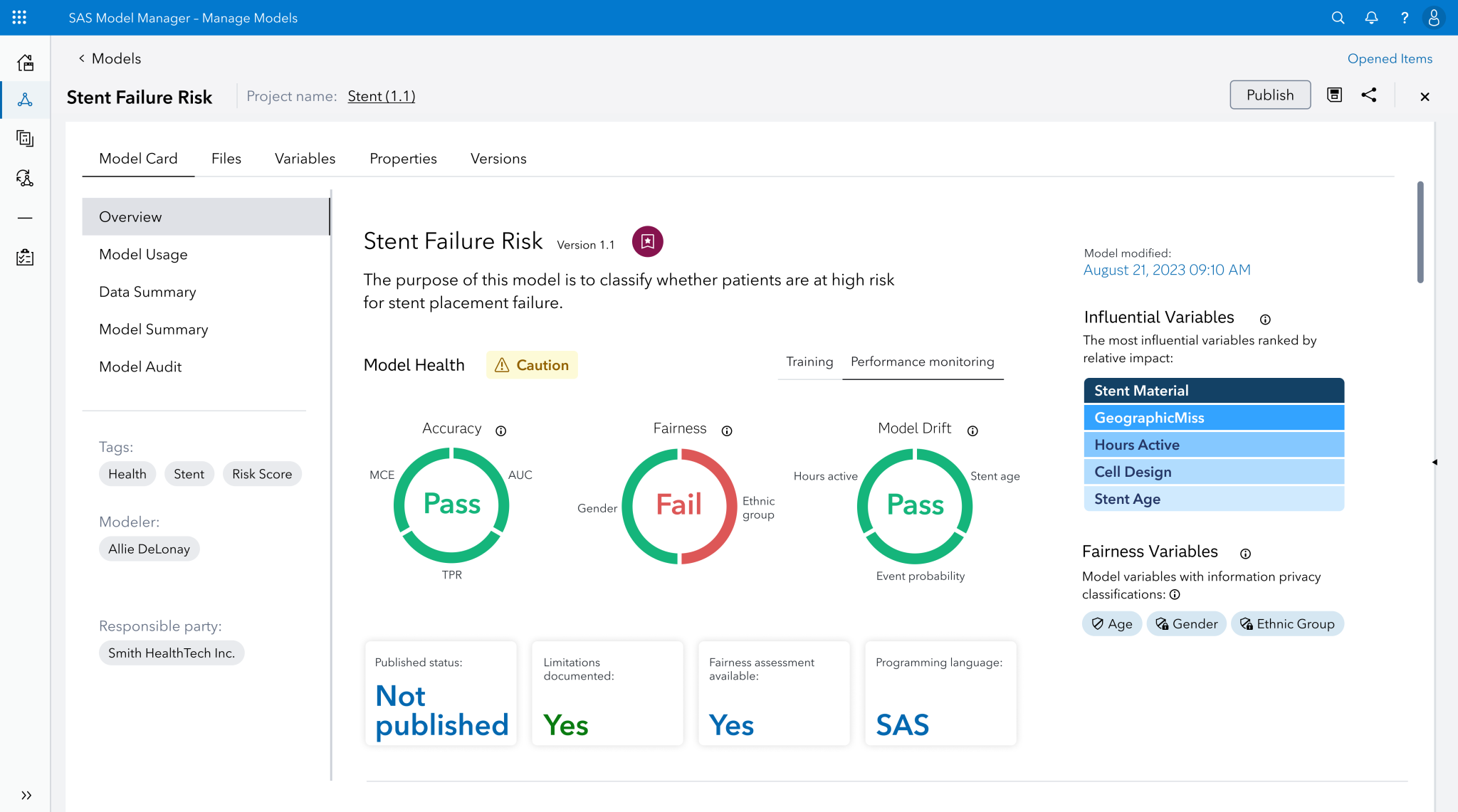This screenshot has height=812, width=1458.
Task: Click the Accuracy info tooltip icon
Action: pos(500,430)
